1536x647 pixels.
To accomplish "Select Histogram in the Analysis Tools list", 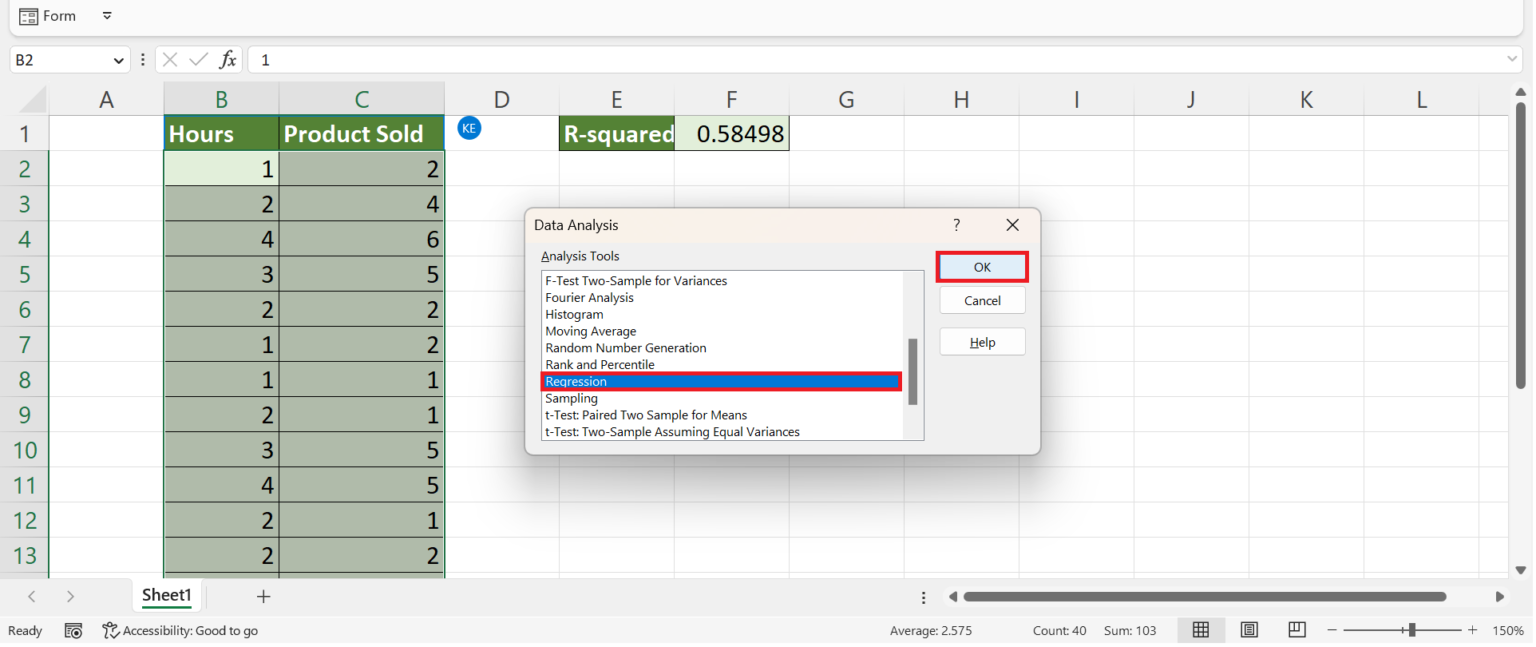I will 574,314.
